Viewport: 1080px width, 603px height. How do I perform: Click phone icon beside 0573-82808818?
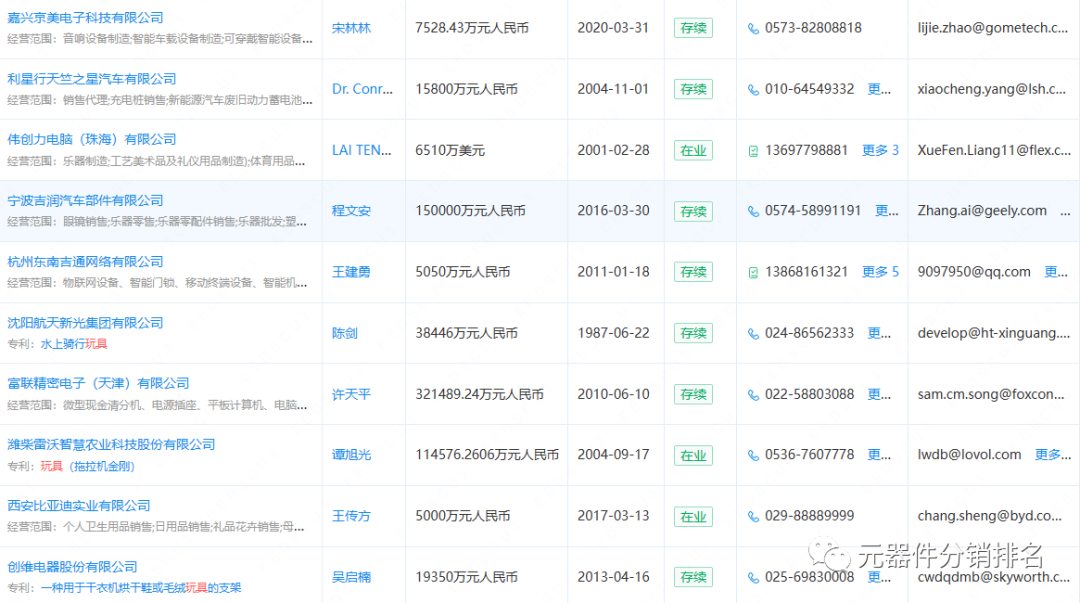[754, 29]
